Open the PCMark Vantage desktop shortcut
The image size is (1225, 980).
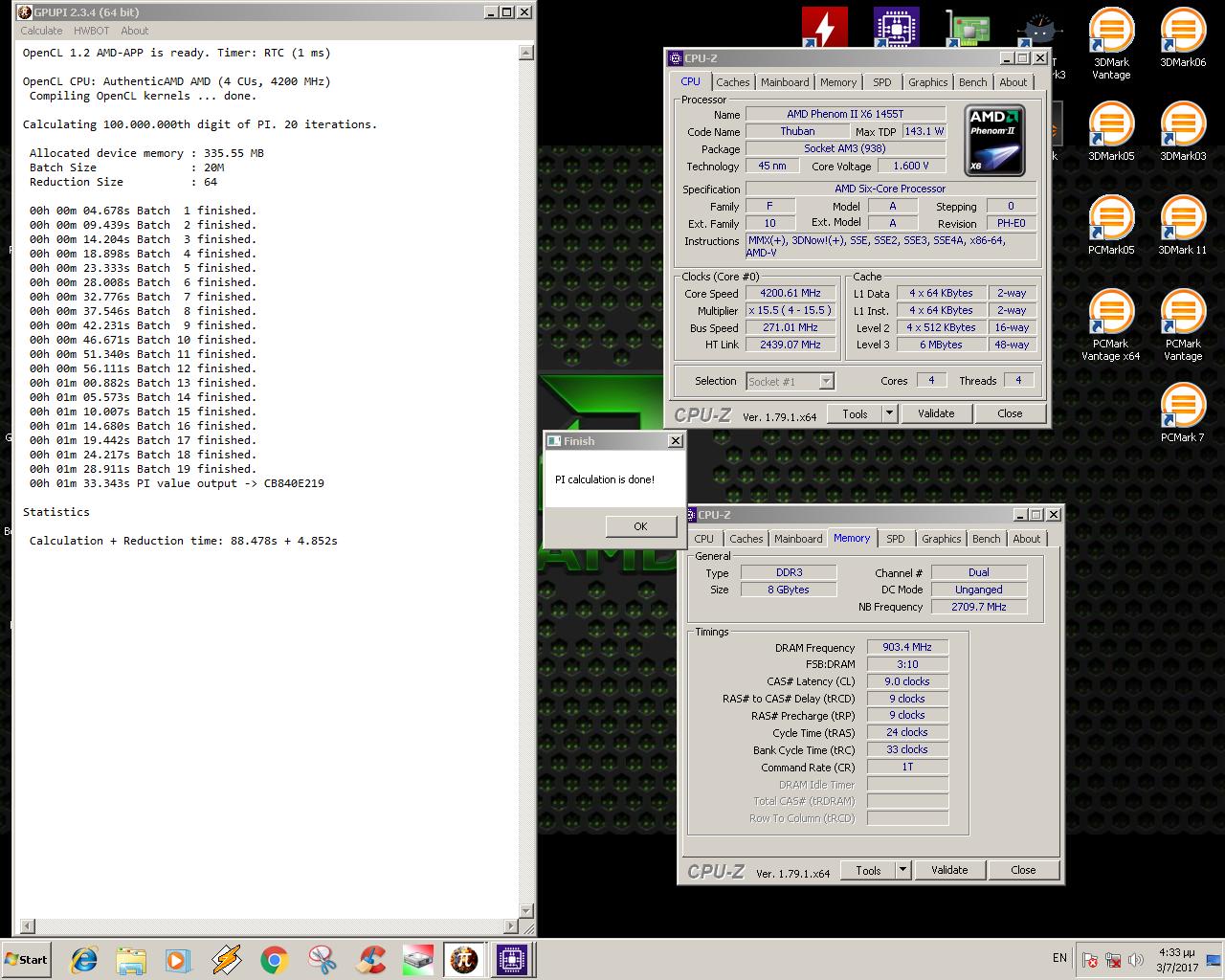click(1183, 325)
